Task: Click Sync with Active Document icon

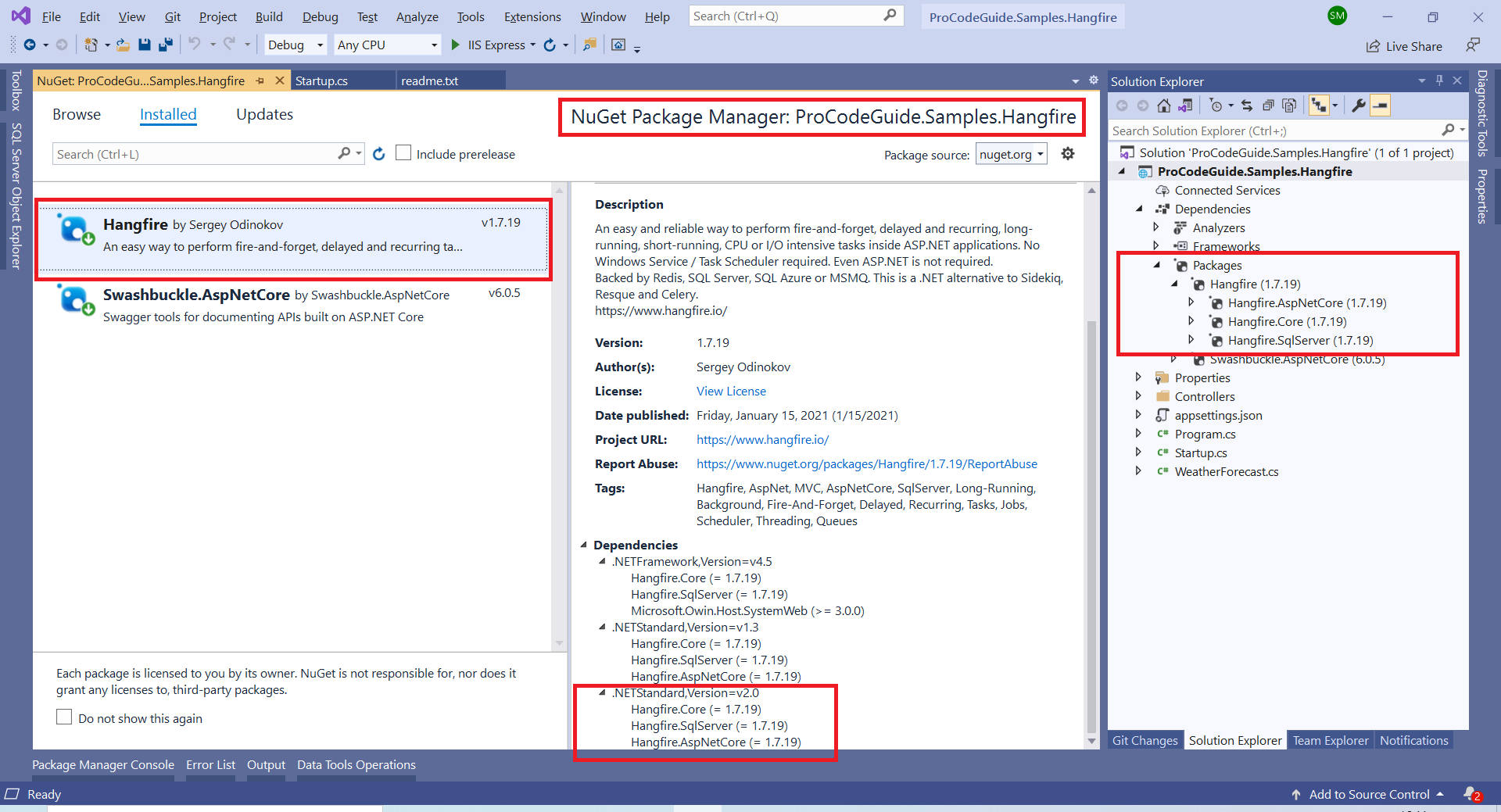Action: coord(1247,106)
